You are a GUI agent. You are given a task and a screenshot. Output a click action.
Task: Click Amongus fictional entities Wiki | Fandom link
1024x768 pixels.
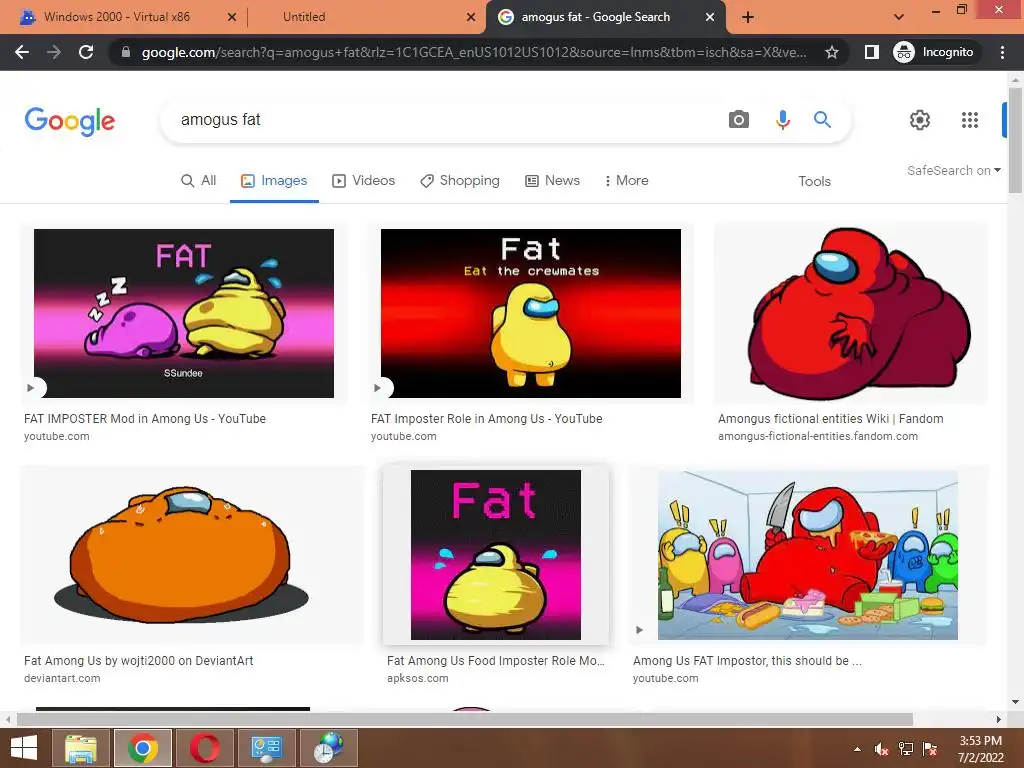coord(831,419)
